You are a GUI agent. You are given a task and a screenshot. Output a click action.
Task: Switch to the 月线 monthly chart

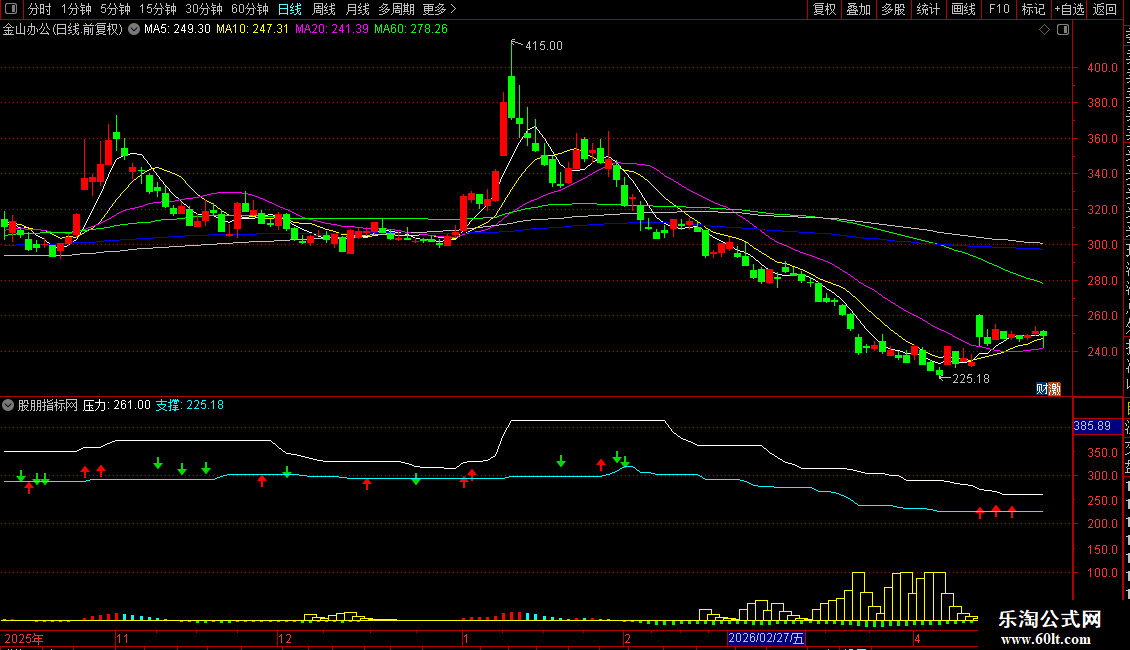pyautogui.click(x=357, y=9)
